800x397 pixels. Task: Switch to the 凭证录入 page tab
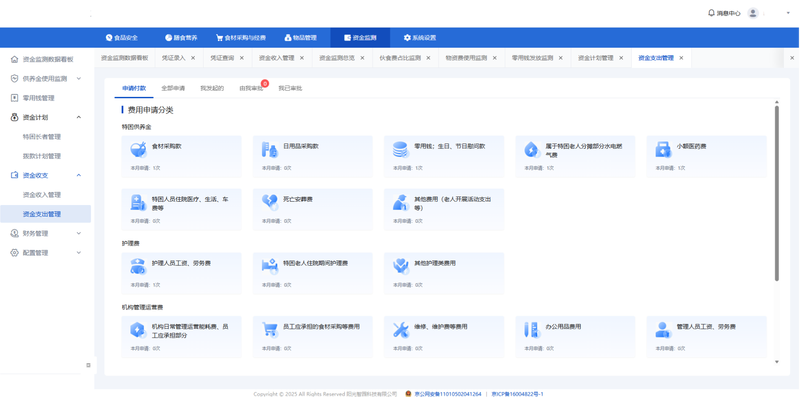coord(173,58)
